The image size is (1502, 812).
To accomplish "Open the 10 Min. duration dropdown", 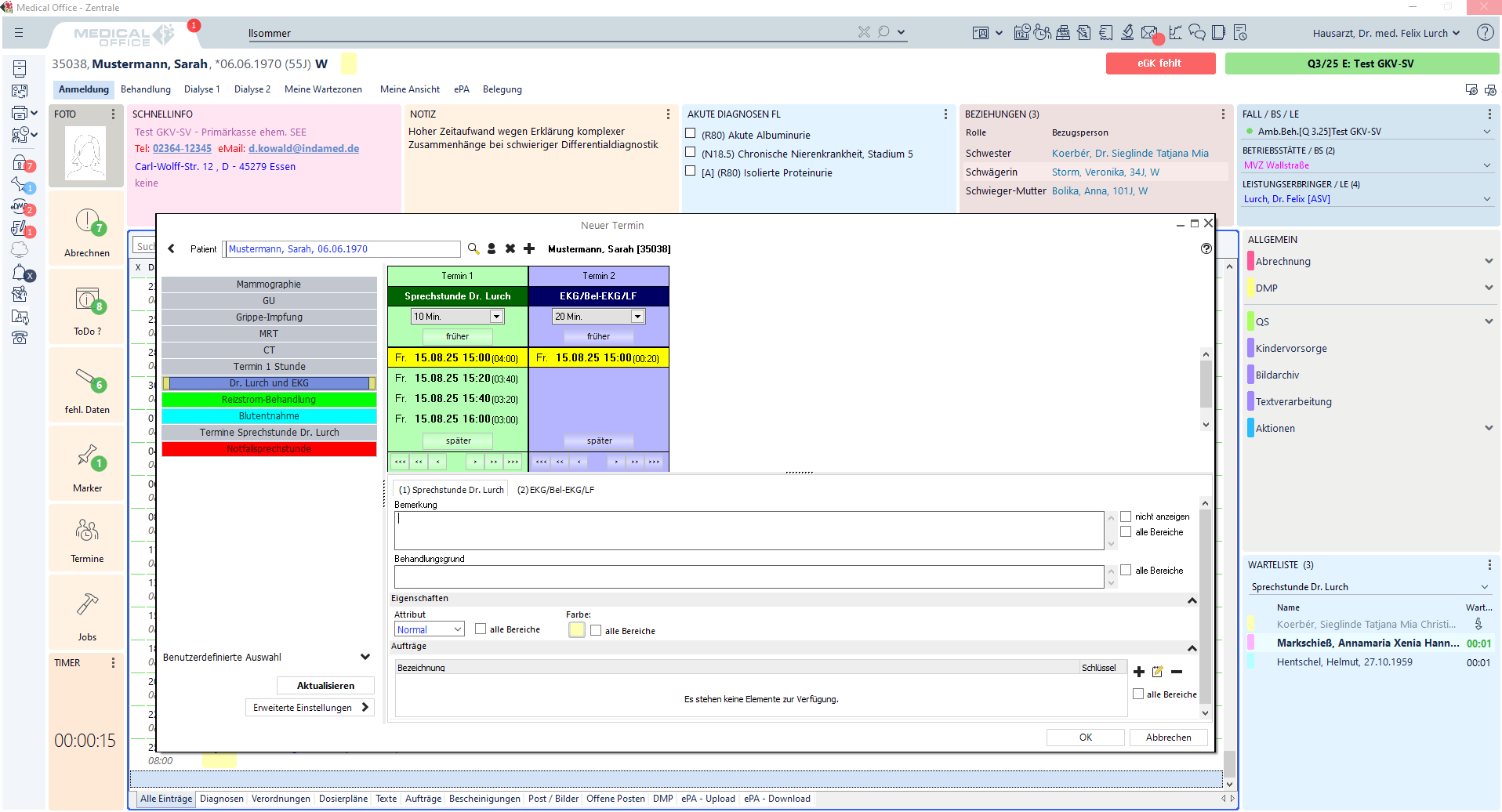I will pyautogui.click(x=496, y=317).
